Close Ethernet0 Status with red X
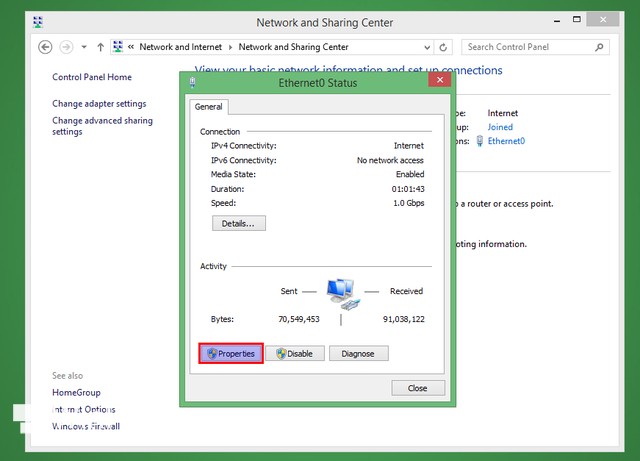The height and width of the screenshot is (461, 640). tap(440, 80)
